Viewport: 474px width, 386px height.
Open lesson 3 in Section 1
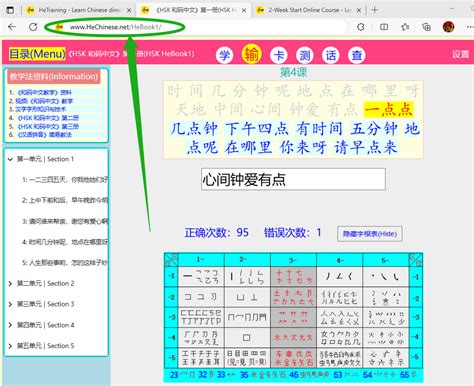click(65, 221)
